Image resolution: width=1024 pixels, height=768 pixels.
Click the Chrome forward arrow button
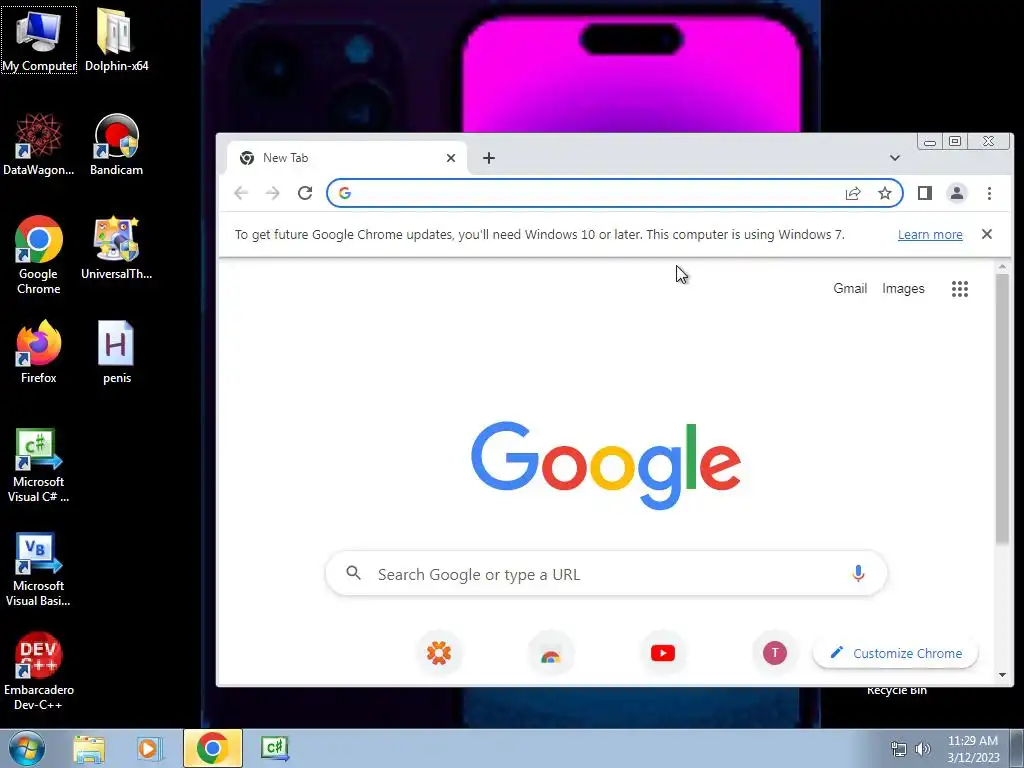pyautogui.click(x=272, y=193)
